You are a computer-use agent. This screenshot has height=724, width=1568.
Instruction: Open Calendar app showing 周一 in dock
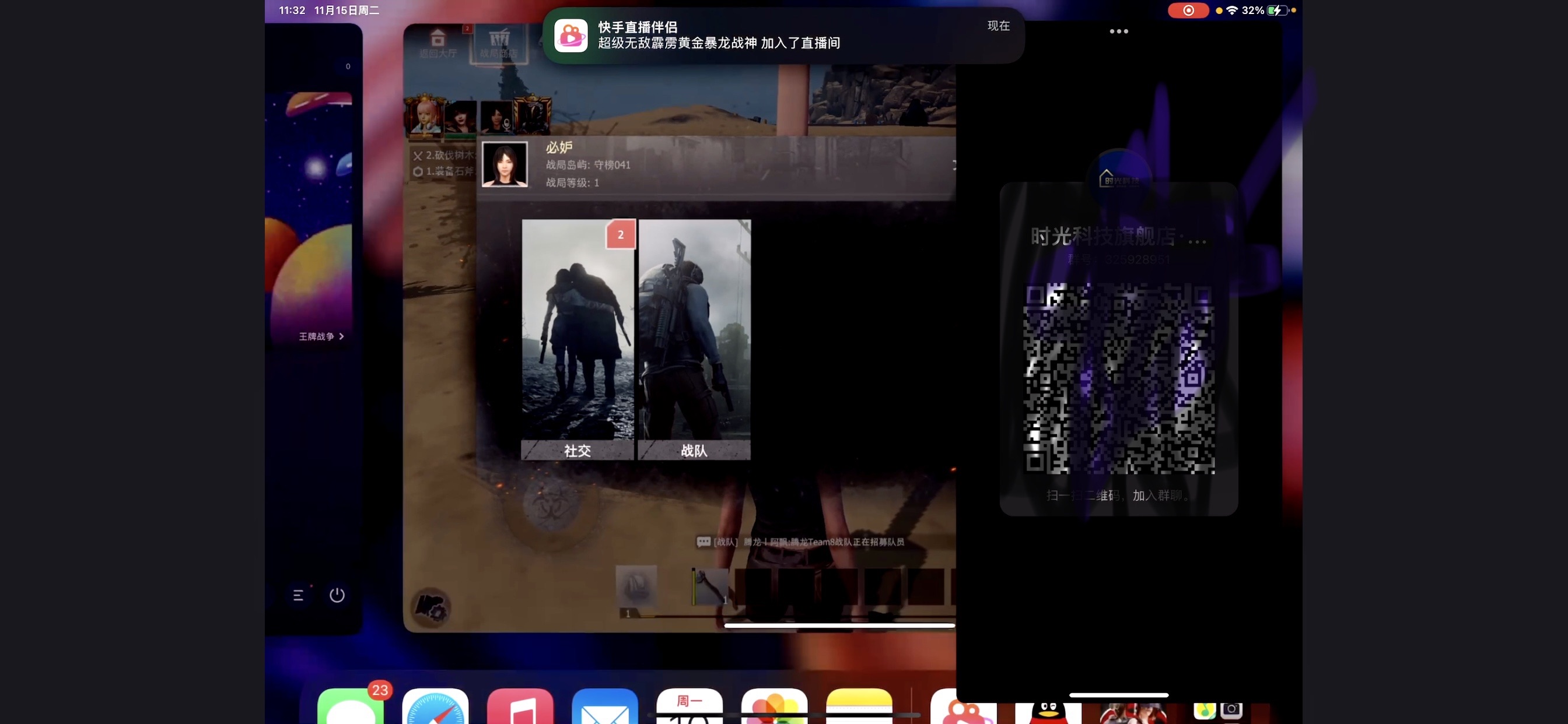point(689,706)
